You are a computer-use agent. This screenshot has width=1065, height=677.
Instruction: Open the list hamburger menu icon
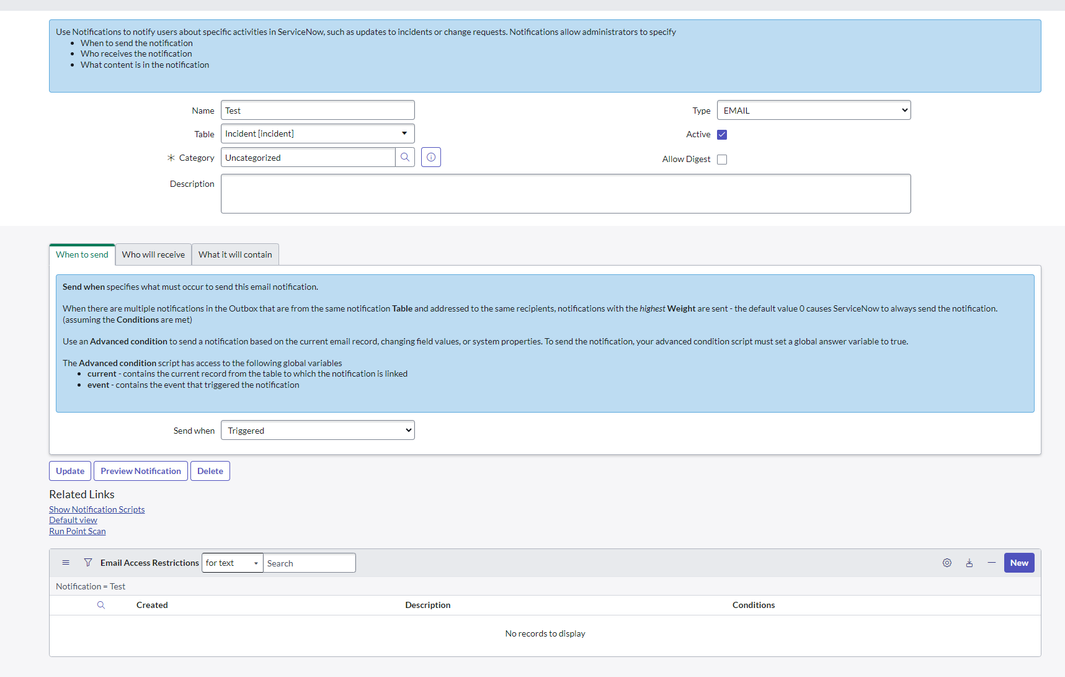66,563
